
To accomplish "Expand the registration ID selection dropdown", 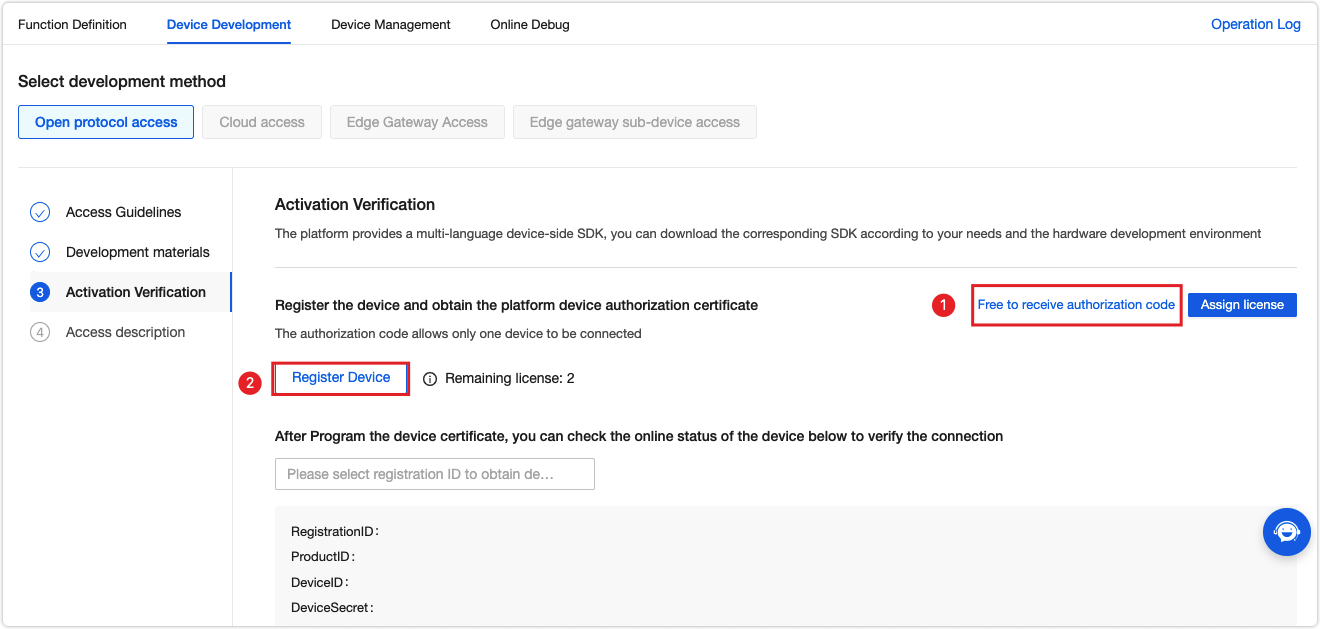I will coord(434,474).
